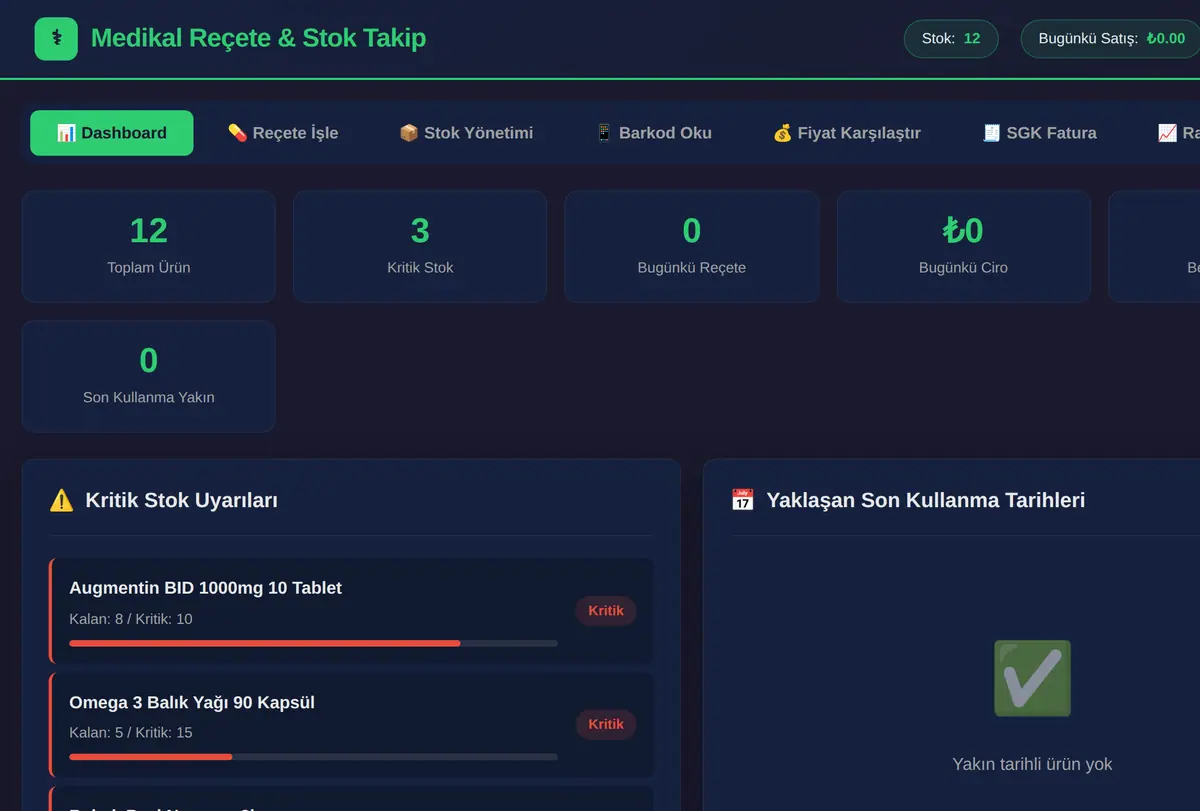This screenshot has height=811, width=1200.
Task: Select Fiyat Karşılaştır tab
Action: click(847, 133)
